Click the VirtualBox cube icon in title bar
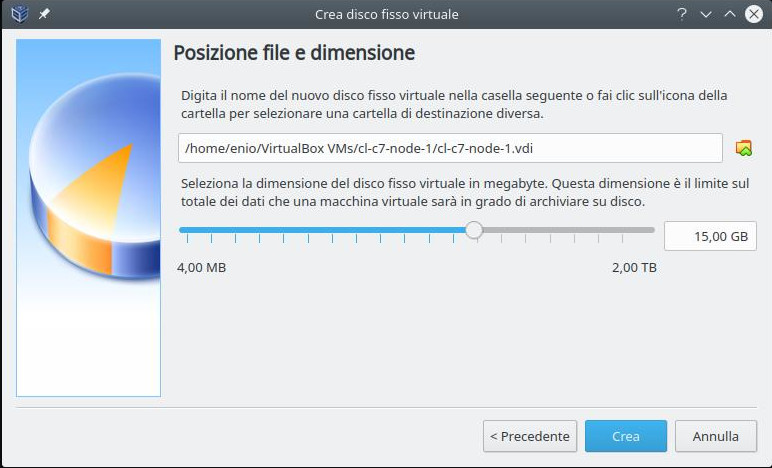 click(19, 14)
